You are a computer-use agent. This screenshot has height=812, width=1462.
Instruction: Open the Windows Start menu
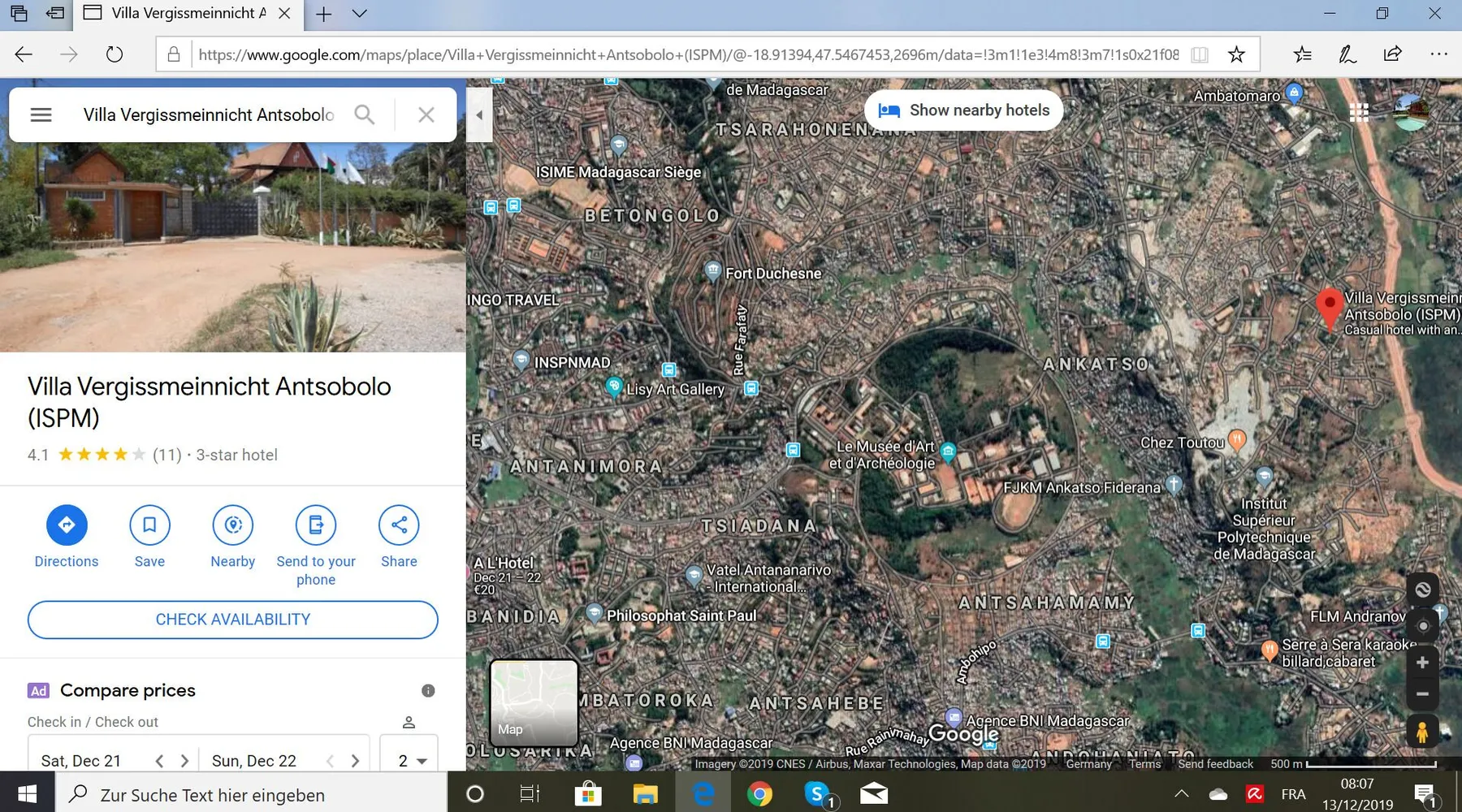coord(27,793)
